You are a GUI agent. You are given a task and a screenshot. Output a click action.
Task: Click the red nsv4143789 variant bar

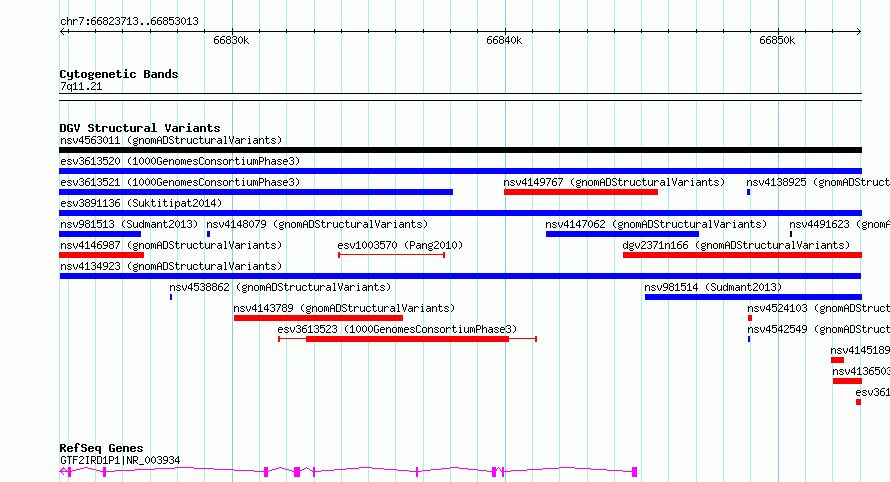[318, 318]
